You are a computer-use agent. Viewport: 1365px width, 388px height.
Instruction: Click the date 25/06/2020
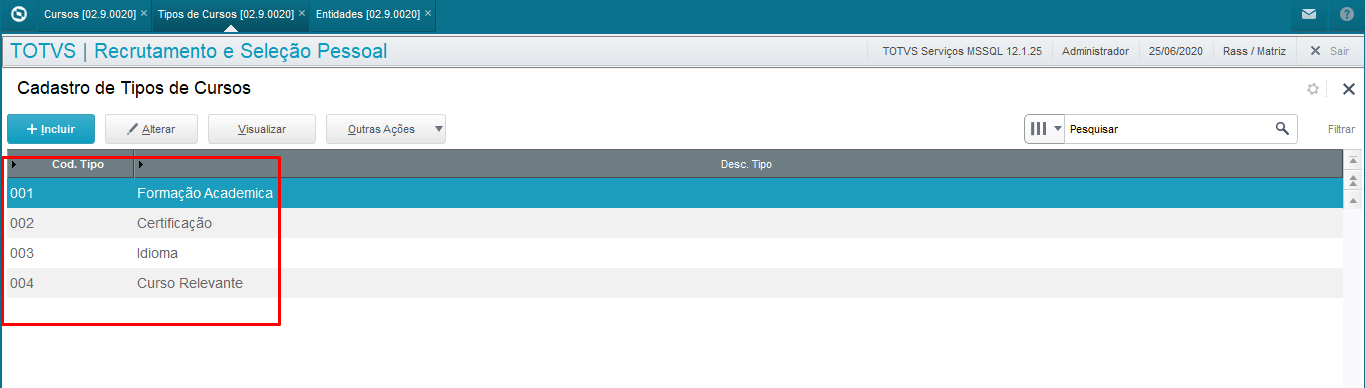(1176, 51)
